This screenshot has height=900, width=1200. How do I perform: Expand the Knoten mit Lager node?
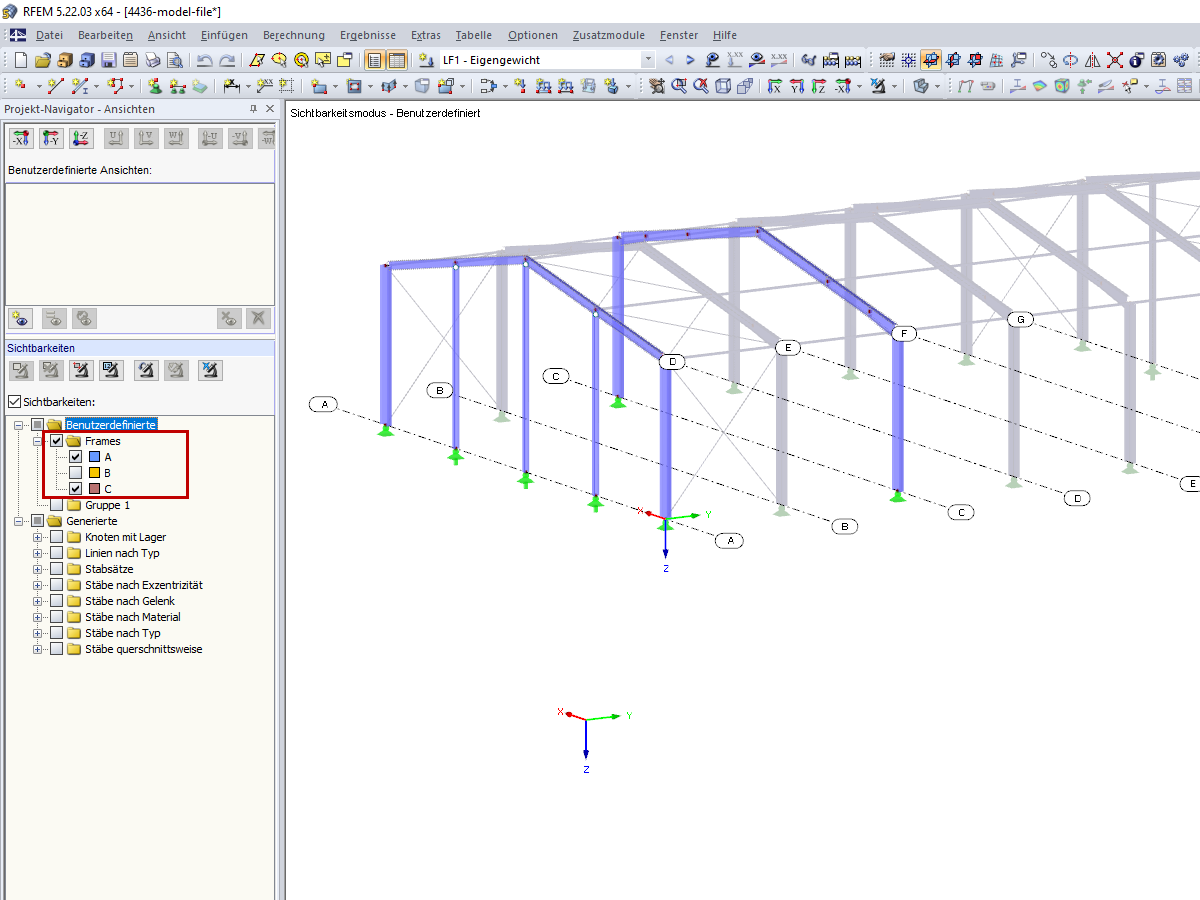tap(38, 537)
